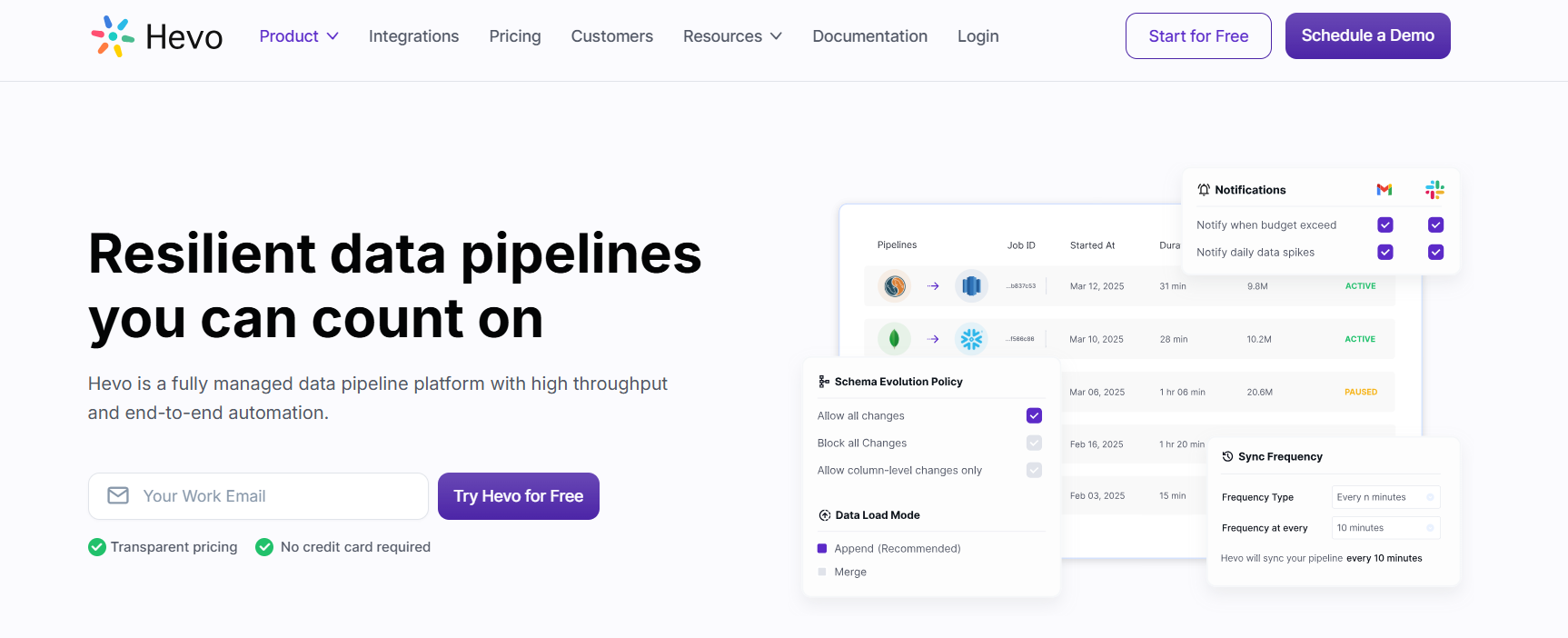Click Start for Free button

(1198, 36)
